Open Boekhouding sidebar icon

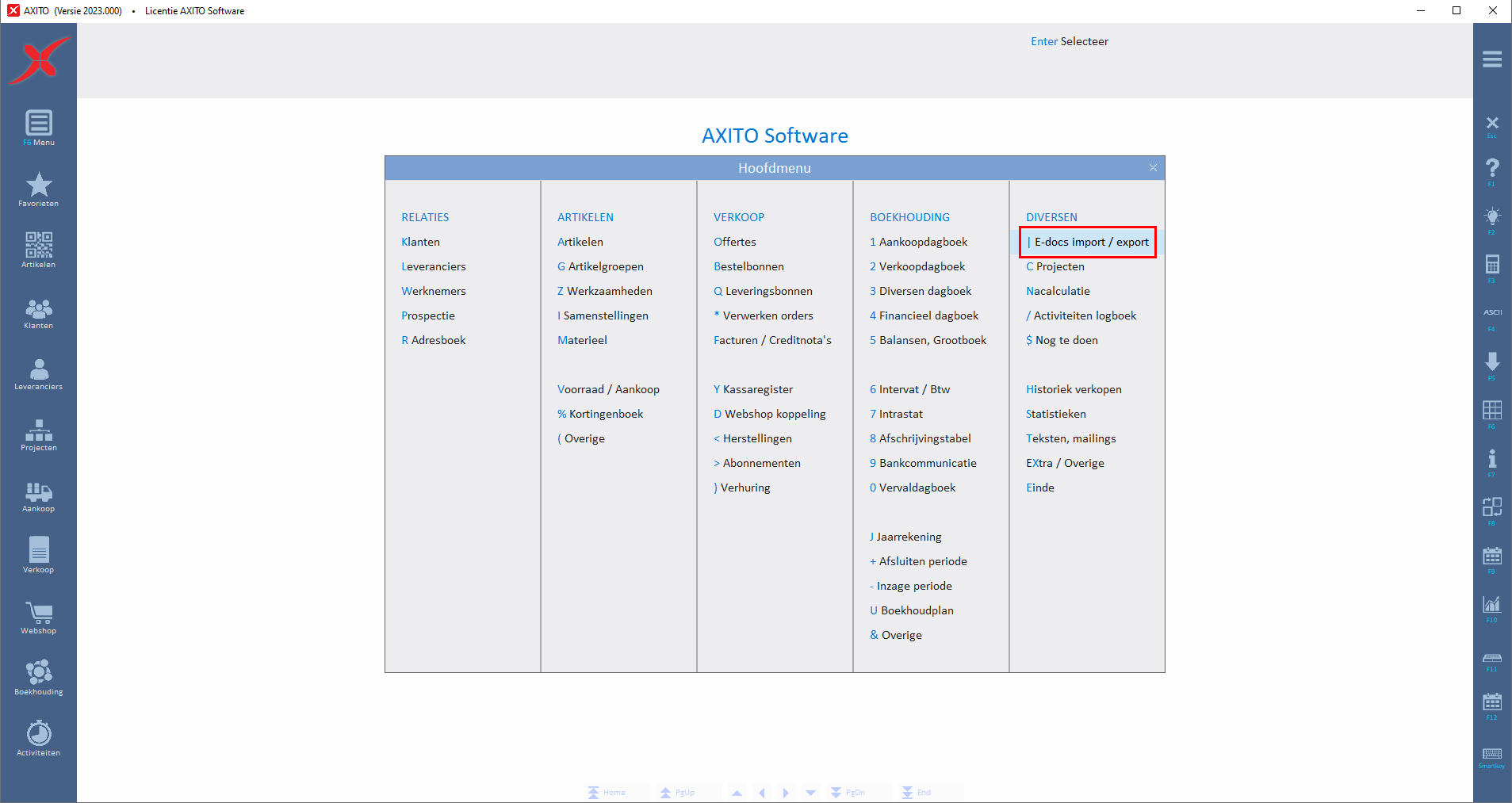tap(38, 678)
